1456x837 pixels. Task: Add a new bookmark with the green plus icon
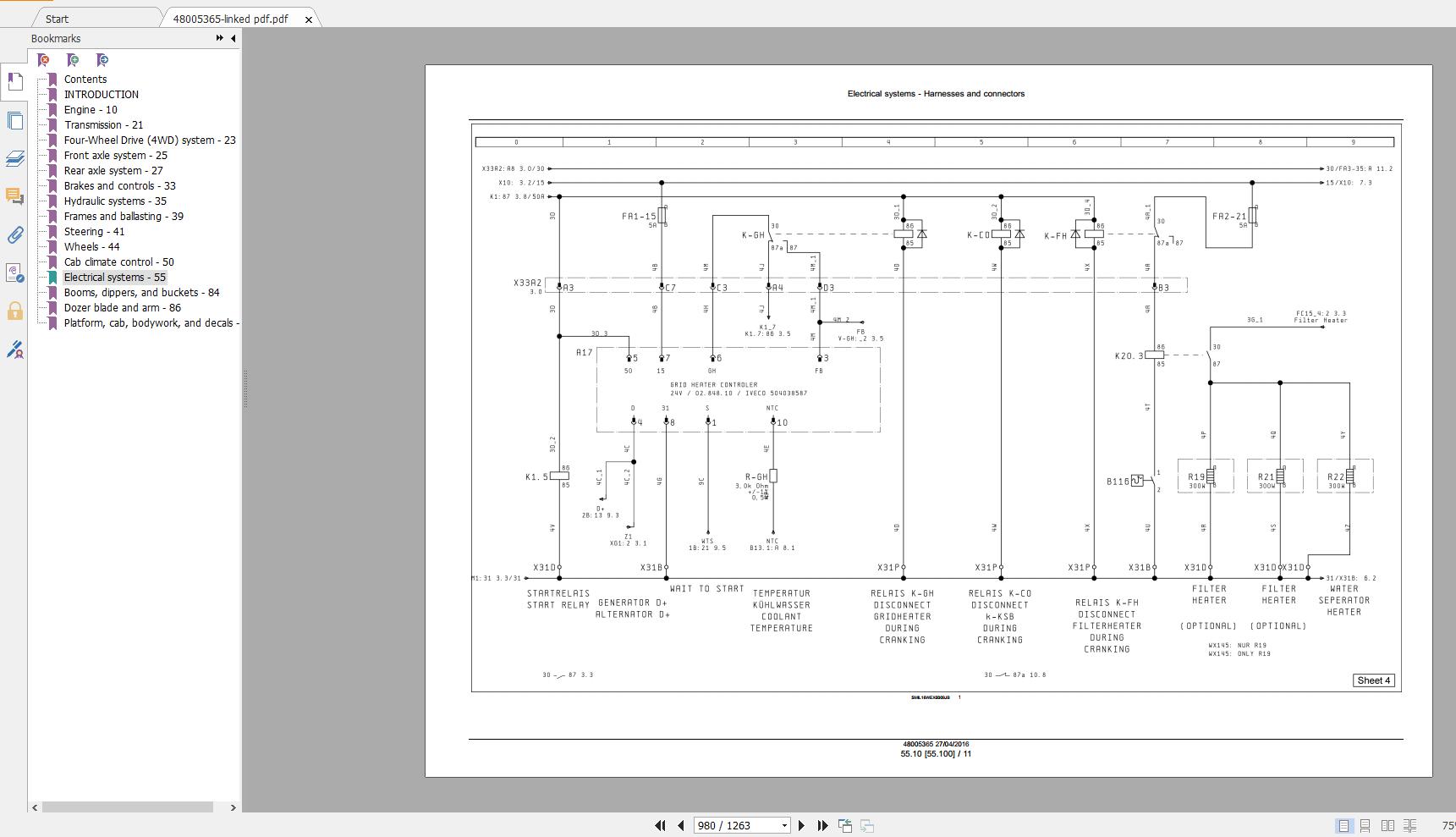point(74,60)
